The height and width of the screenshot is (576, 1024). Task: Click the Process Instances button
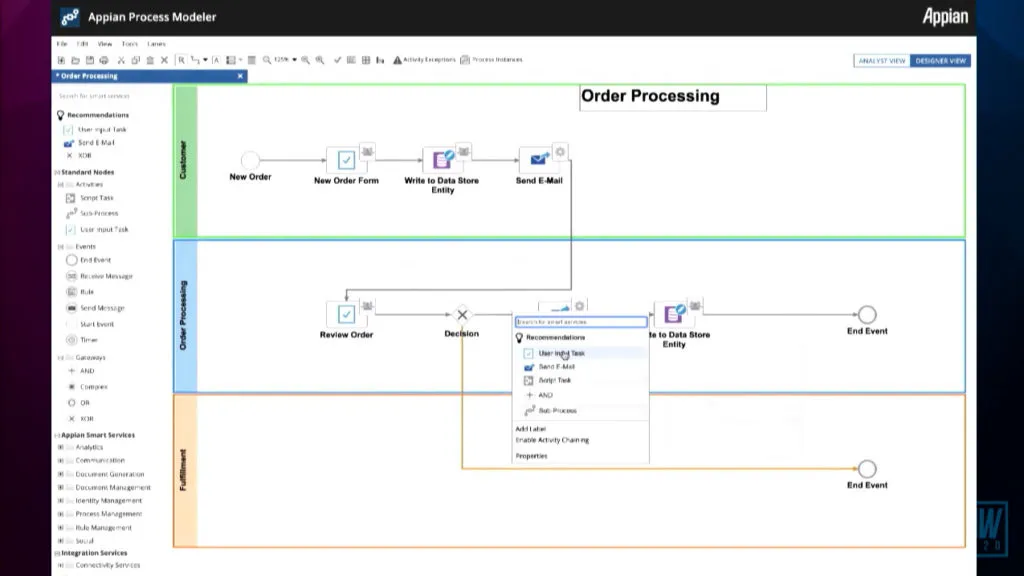pos(492,59)
